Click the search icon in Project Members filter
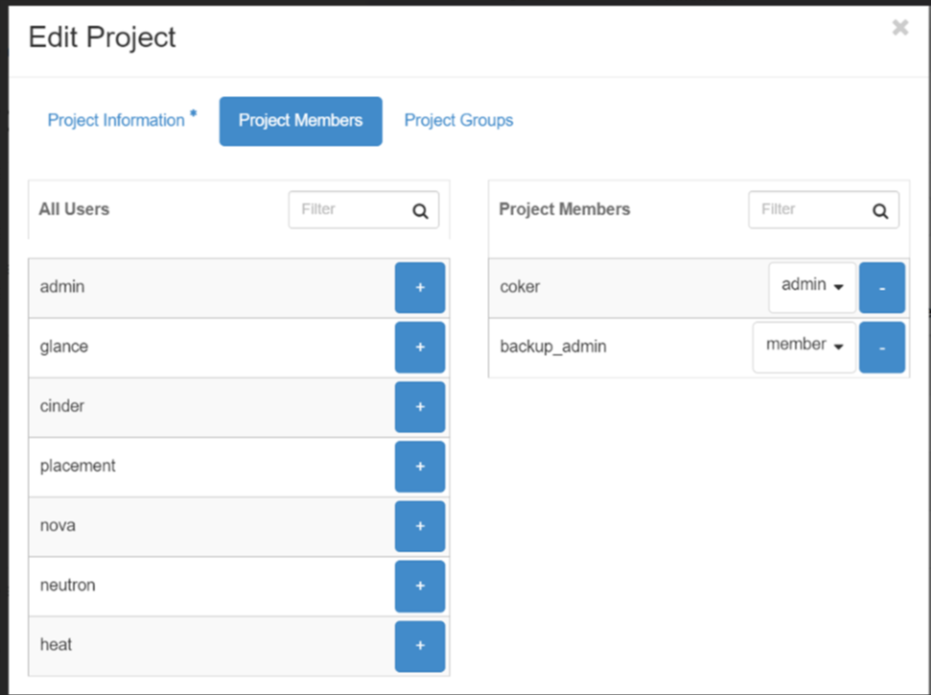 coord(880,209)
